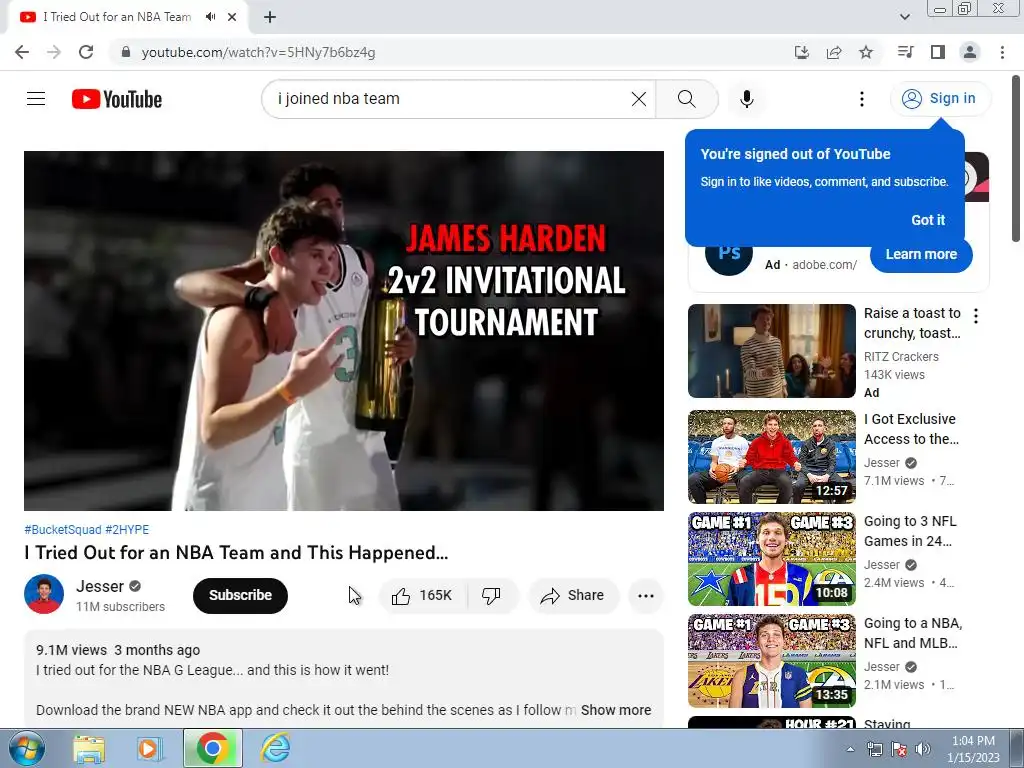Expand description with Show more
The width and height of the screenshot is (1024, 768).
(x=616, y=710)
